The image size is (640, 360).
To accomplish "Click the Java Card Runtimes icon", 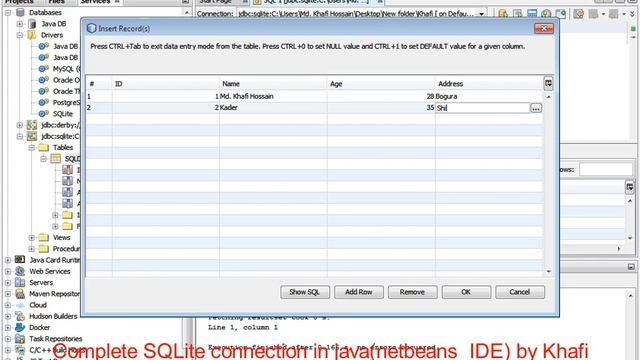I will (x=20, y=260).
